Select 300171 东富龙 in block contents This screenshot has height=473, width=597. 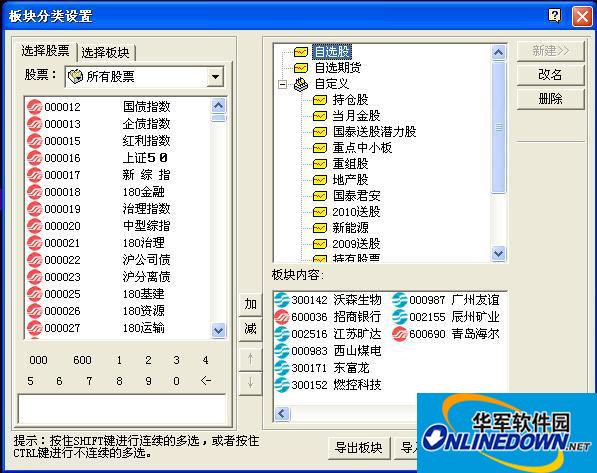pos(330,368)
